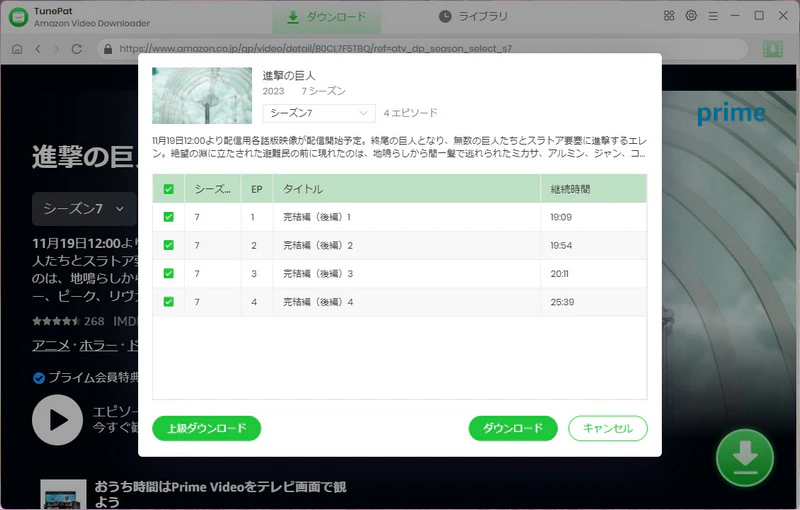Click duration 19:09
The height and width of the screenshot is (510, 800).
point(561,217)
